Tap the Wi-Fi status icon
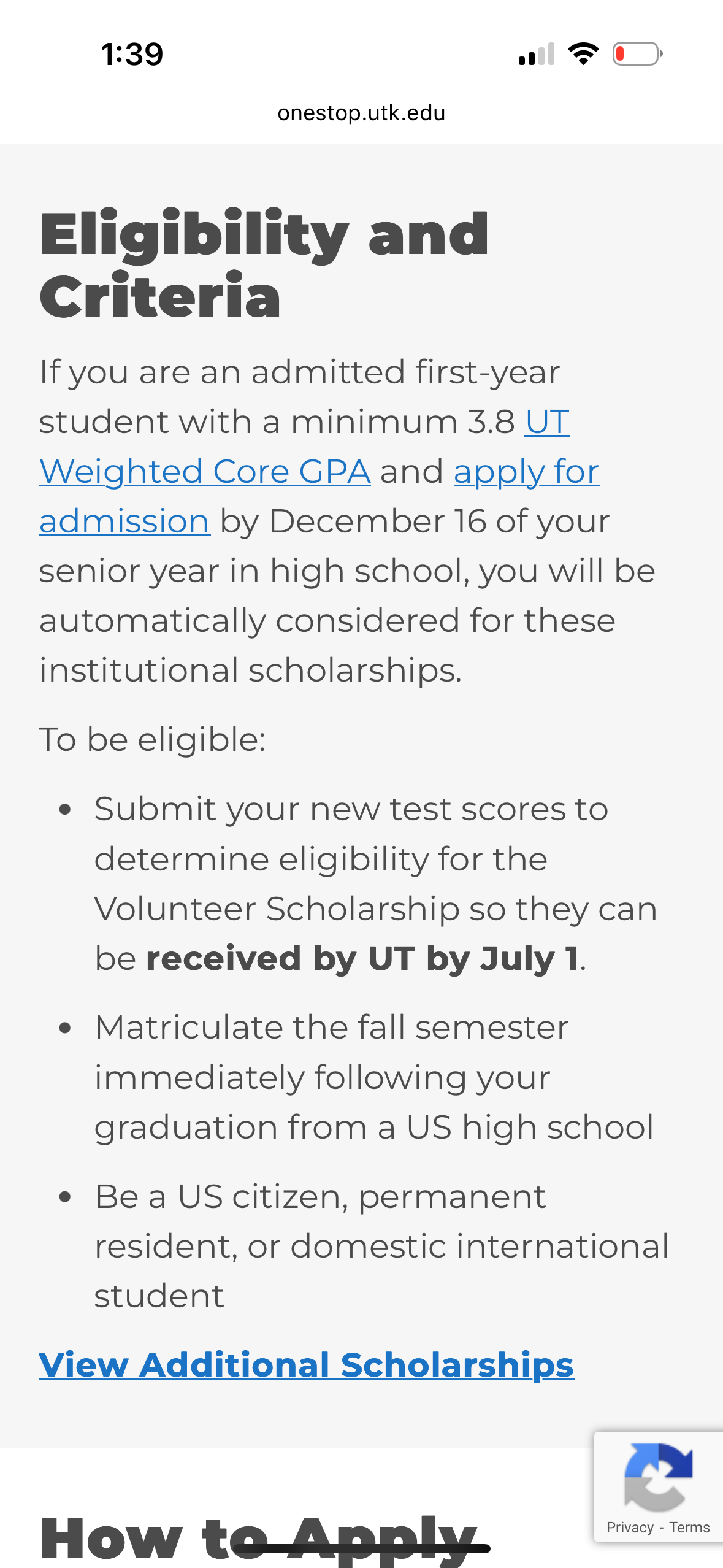723x1568 pixels. click(x=583, y=54)
